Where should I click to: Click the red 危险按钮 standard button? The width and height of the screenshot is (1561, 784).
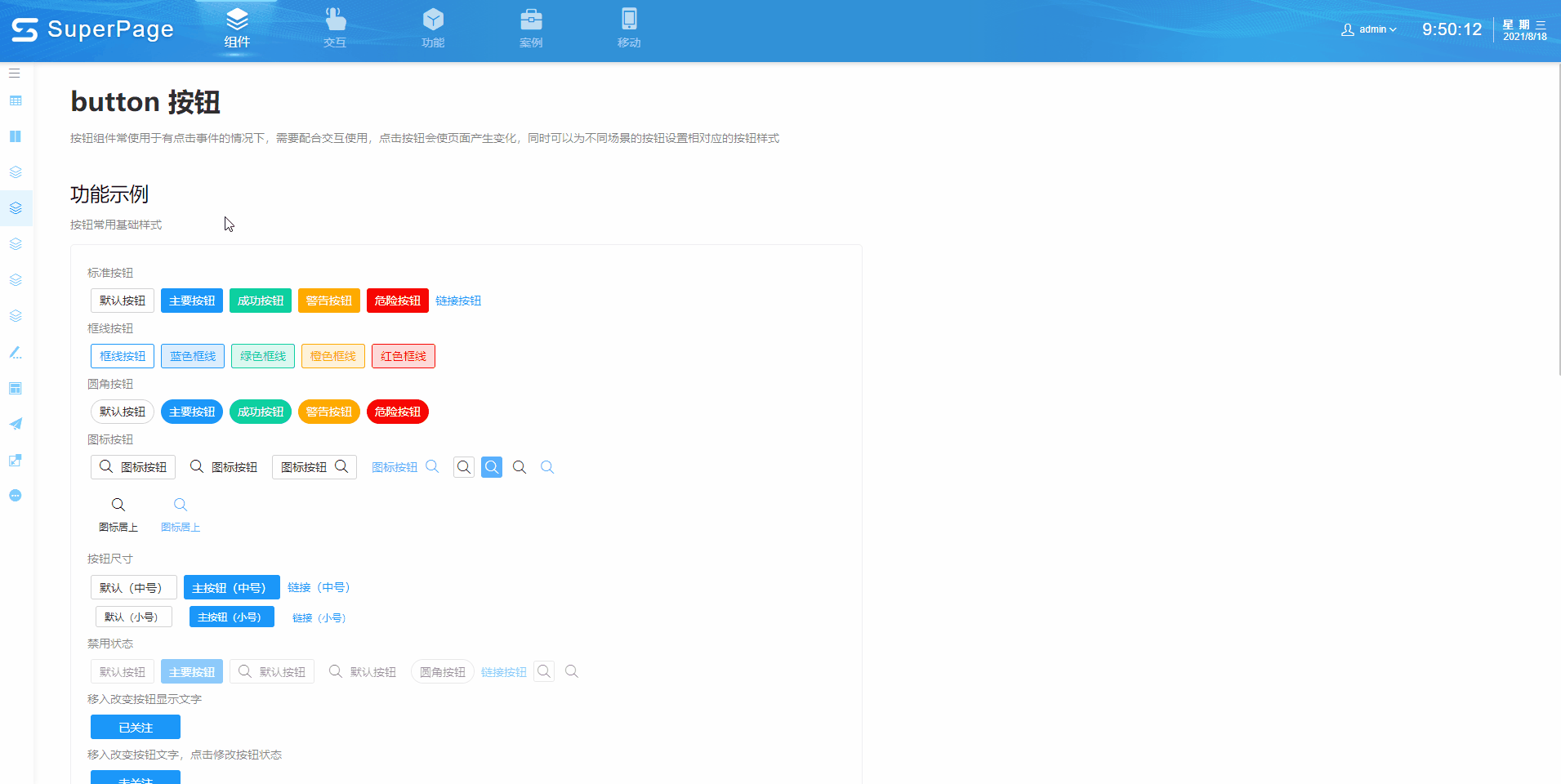(397, 301)
